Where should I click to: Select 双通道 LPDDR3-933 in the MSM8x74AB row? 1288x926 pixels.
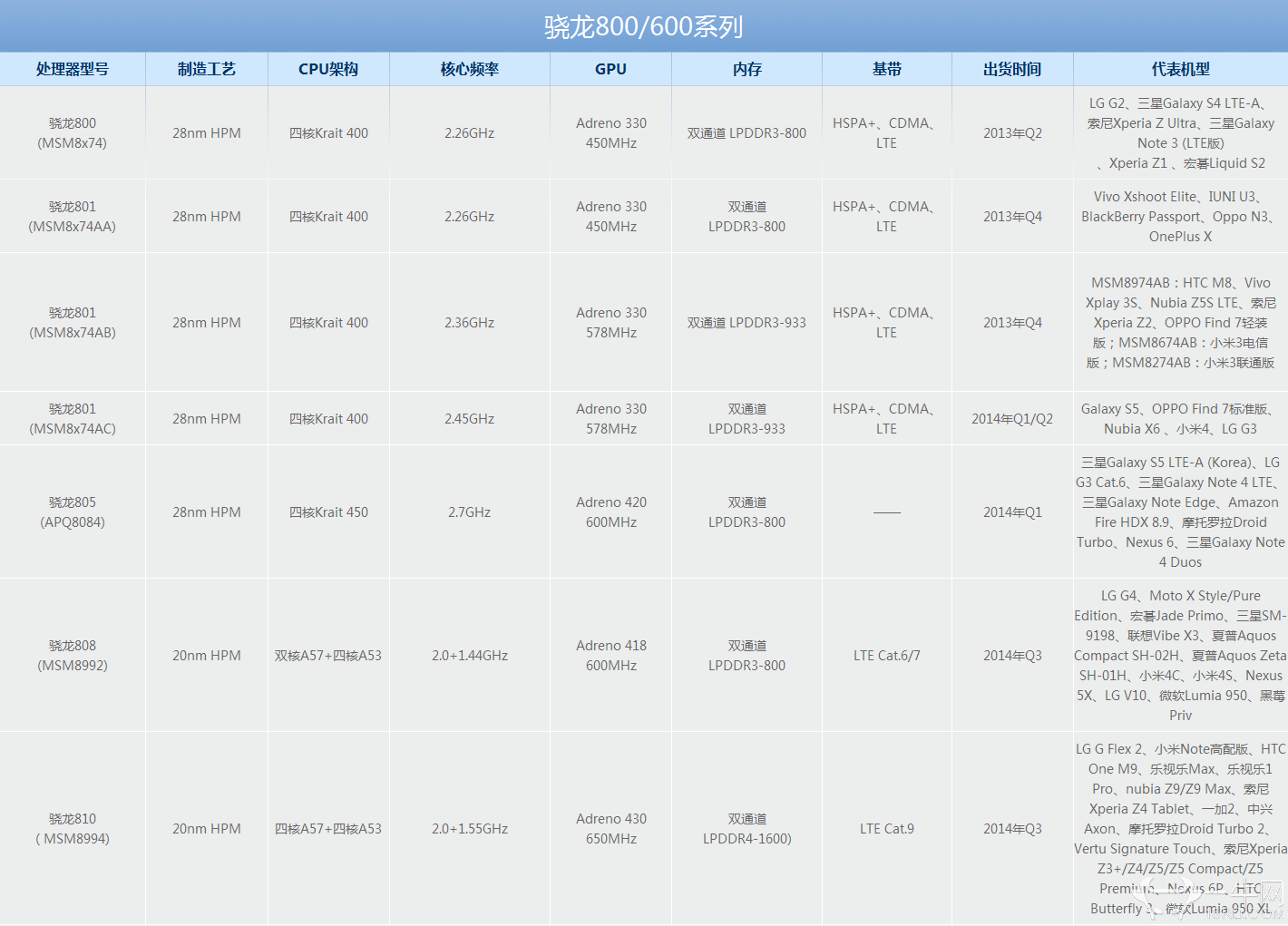(x=746, y=323)
